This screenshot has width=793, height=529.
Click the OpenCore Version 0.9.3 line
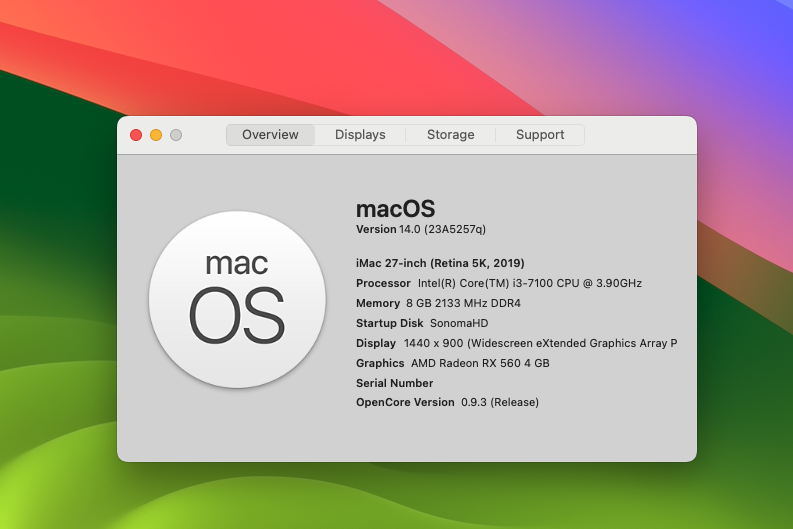tap(447, 402)
